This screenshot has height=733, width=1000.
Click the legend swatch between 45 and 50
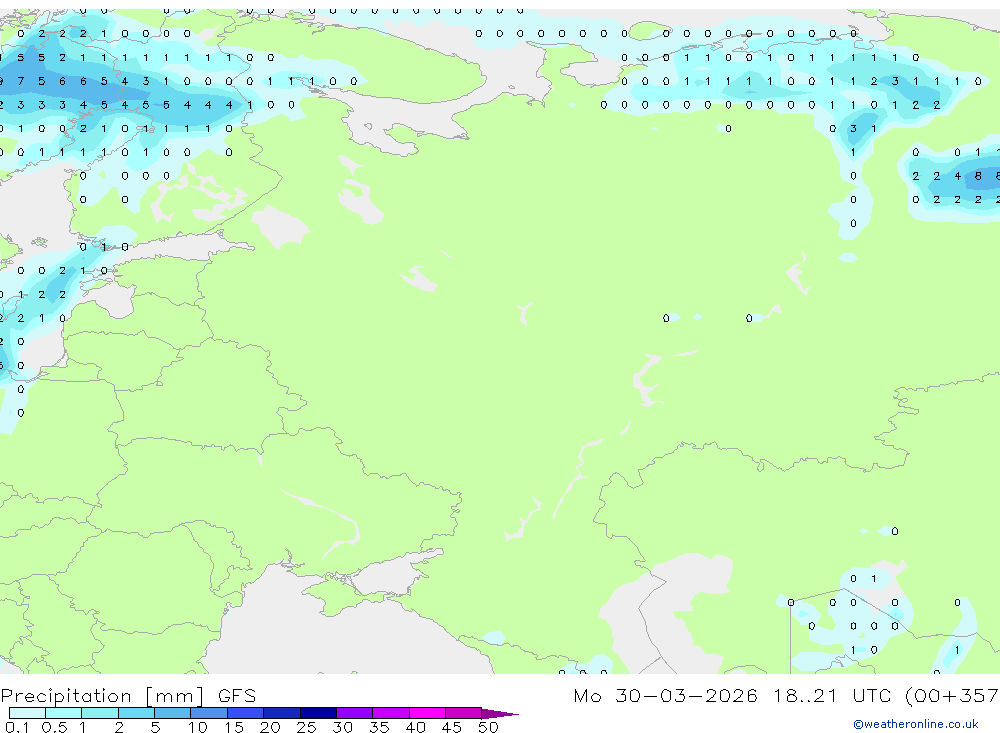pyautogui.click(x=464, y=713)
